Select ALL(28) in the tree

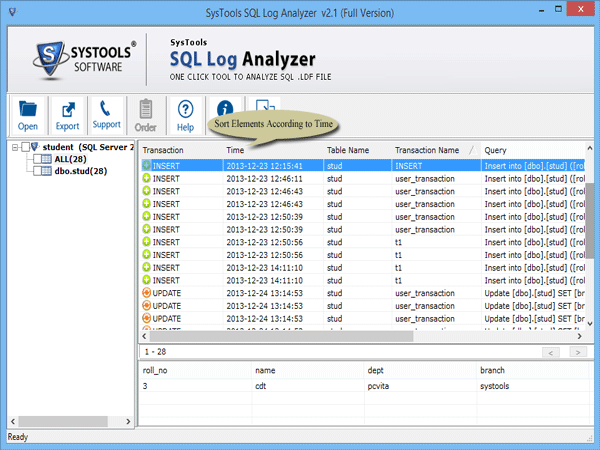coord(70,159)
